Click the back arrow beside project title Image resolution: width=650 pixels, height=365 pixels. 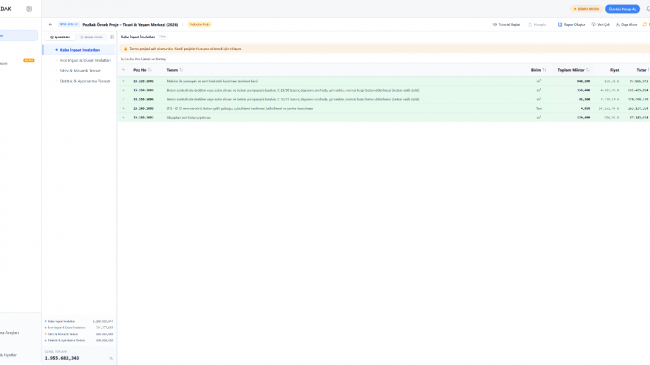click(50, 24)
